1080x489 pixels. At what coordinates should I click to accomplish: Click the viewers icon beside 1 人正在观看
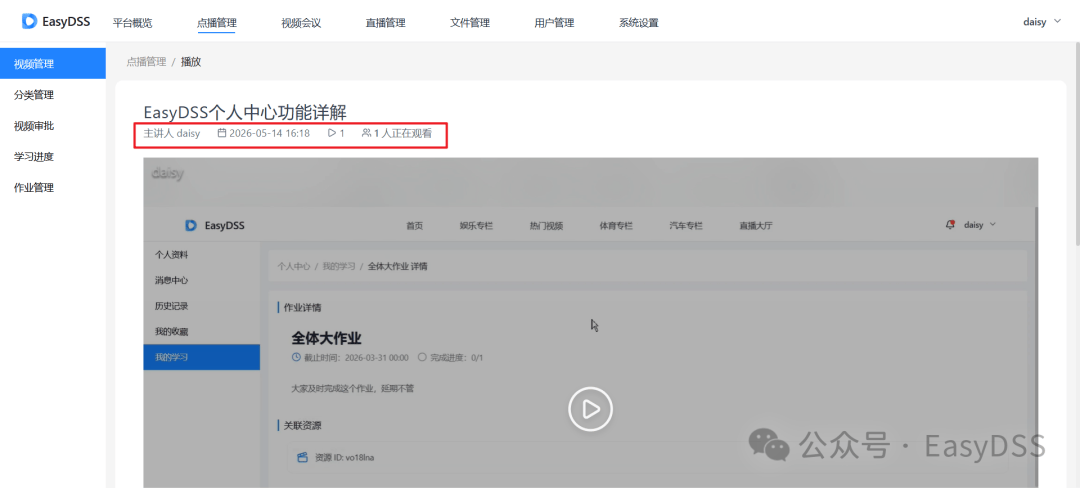[366, 133]
